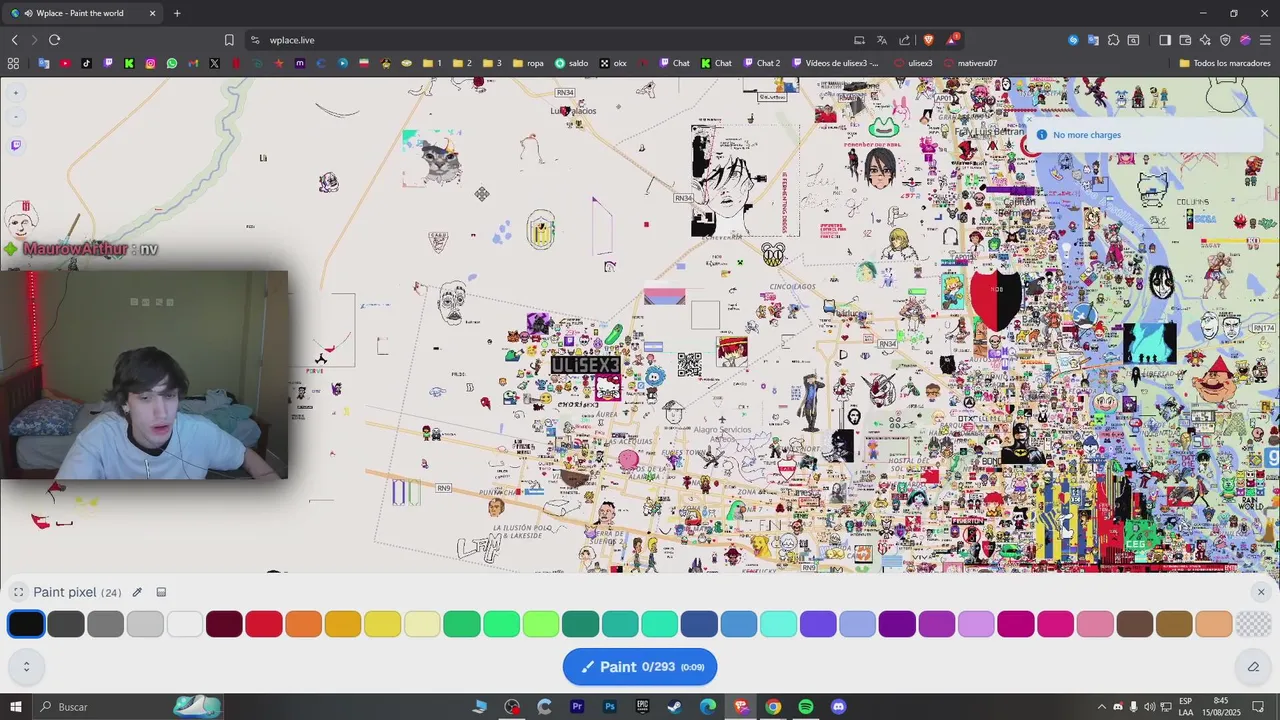Open Brave Wallet icon
The width and height of the screenshot is (1280, 720).
point(1185,40)
